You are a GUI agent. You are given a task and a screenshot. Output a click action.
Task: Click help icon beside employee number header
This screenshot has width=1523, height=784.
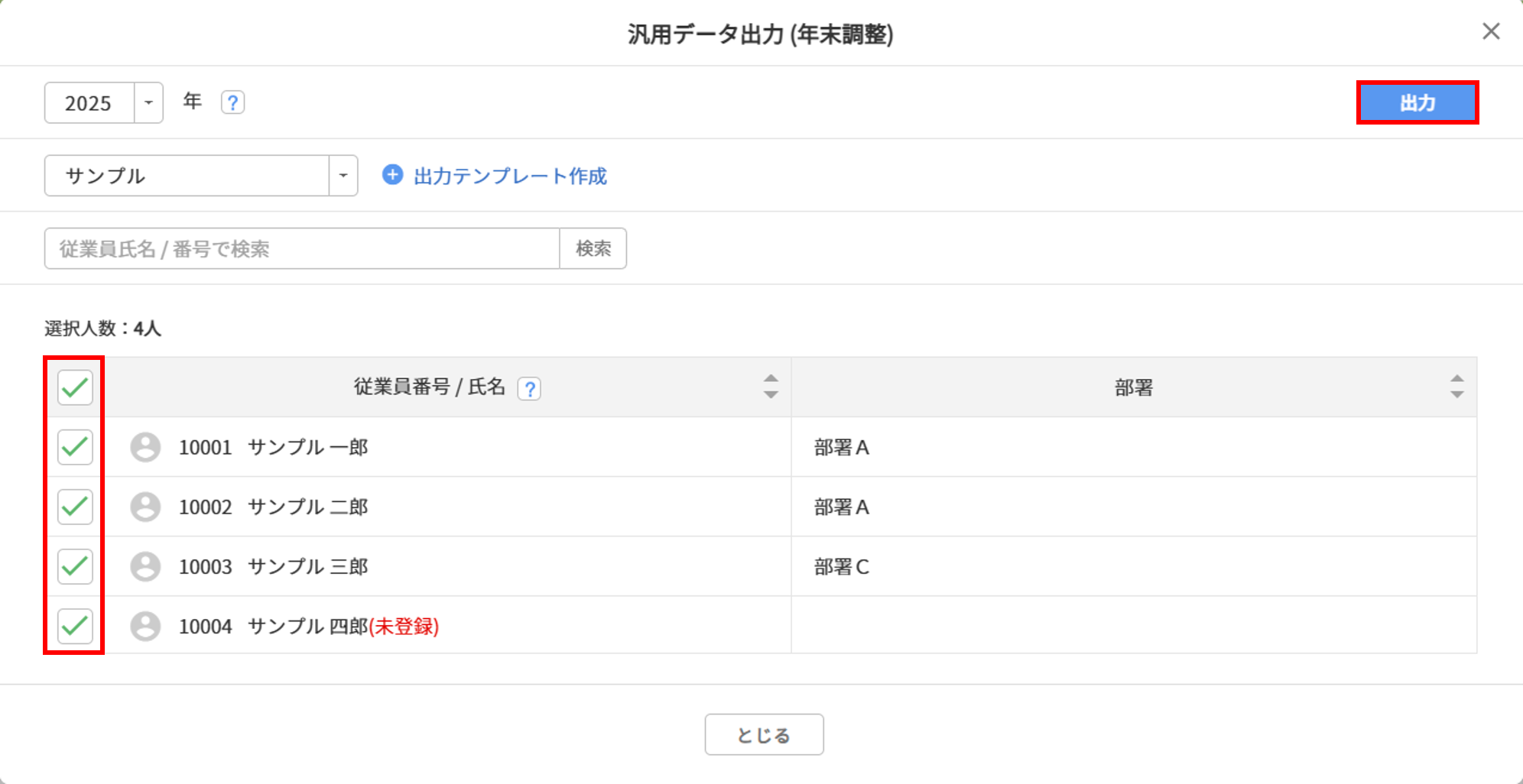pos(529,389)
